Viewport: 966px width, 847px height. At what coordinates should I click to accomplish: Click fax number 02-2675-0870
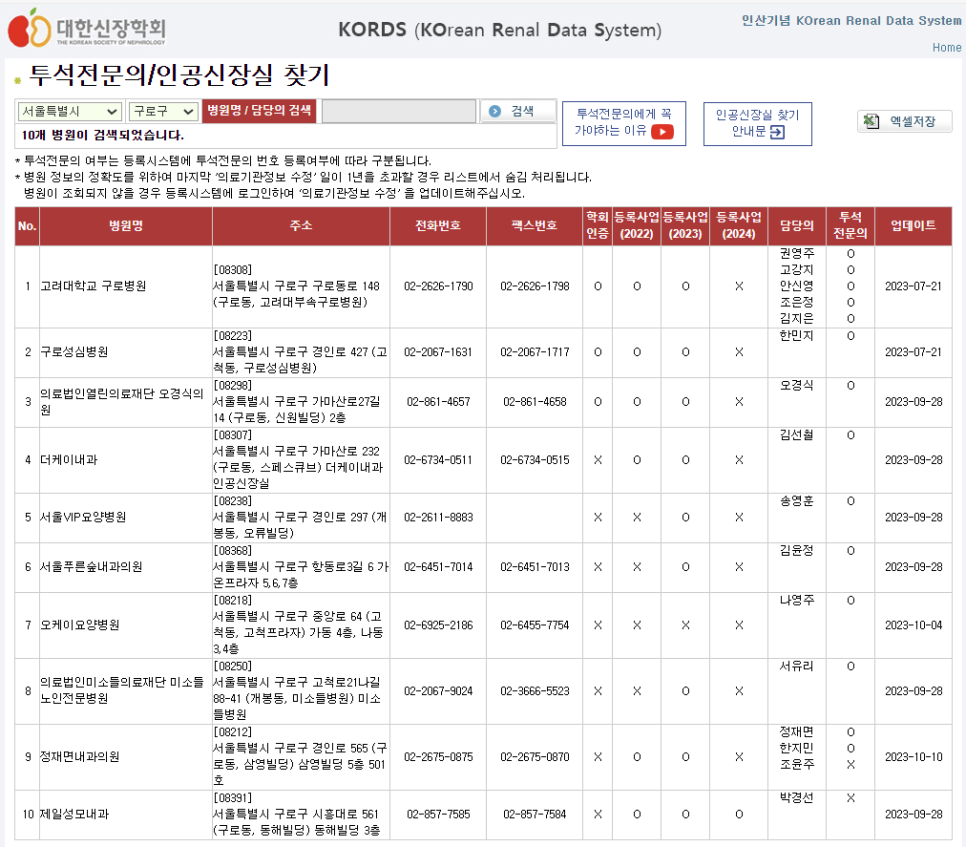(x=535, y=756)
